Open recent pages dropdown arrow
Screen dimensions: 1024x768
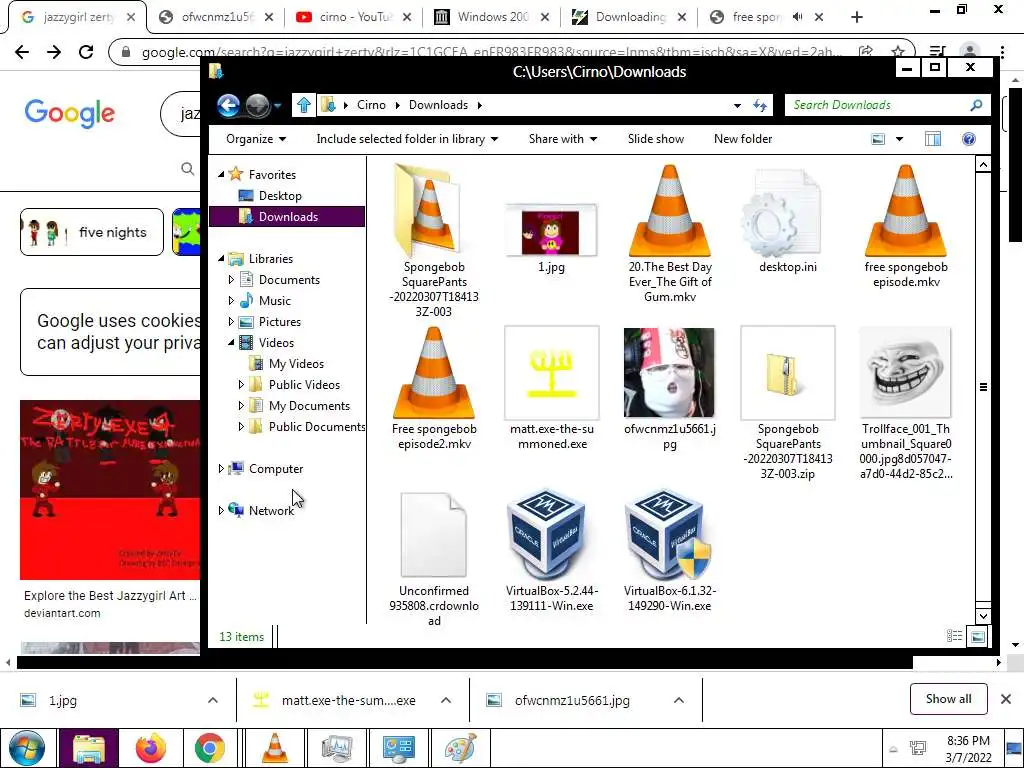[278, 105]
